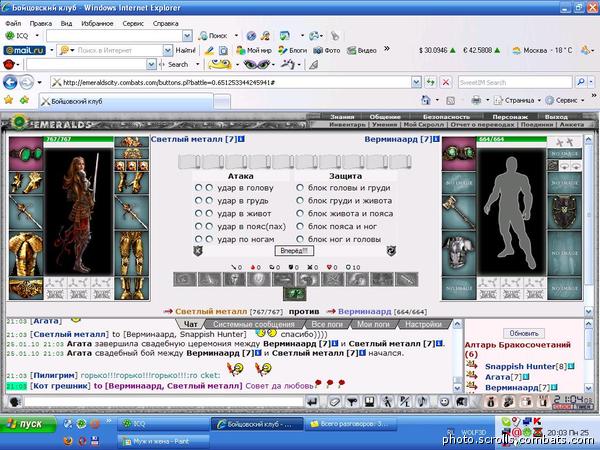Viewport: 600px width, 450px height.
Task: Click the left character's green health bar
Action: [x=79, y=139]
